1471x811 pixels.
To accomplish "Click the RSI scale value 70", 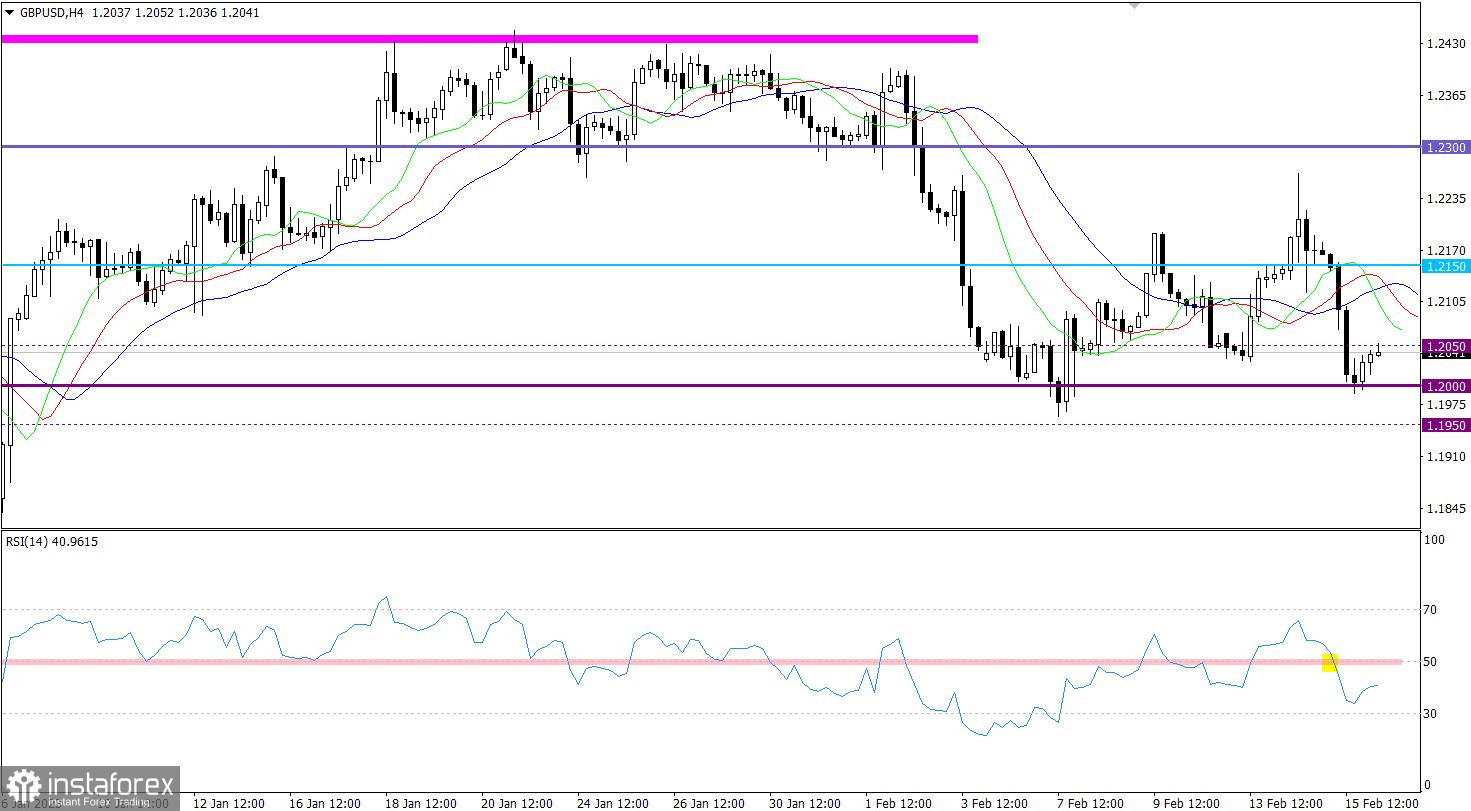I will pos(1431,610).
